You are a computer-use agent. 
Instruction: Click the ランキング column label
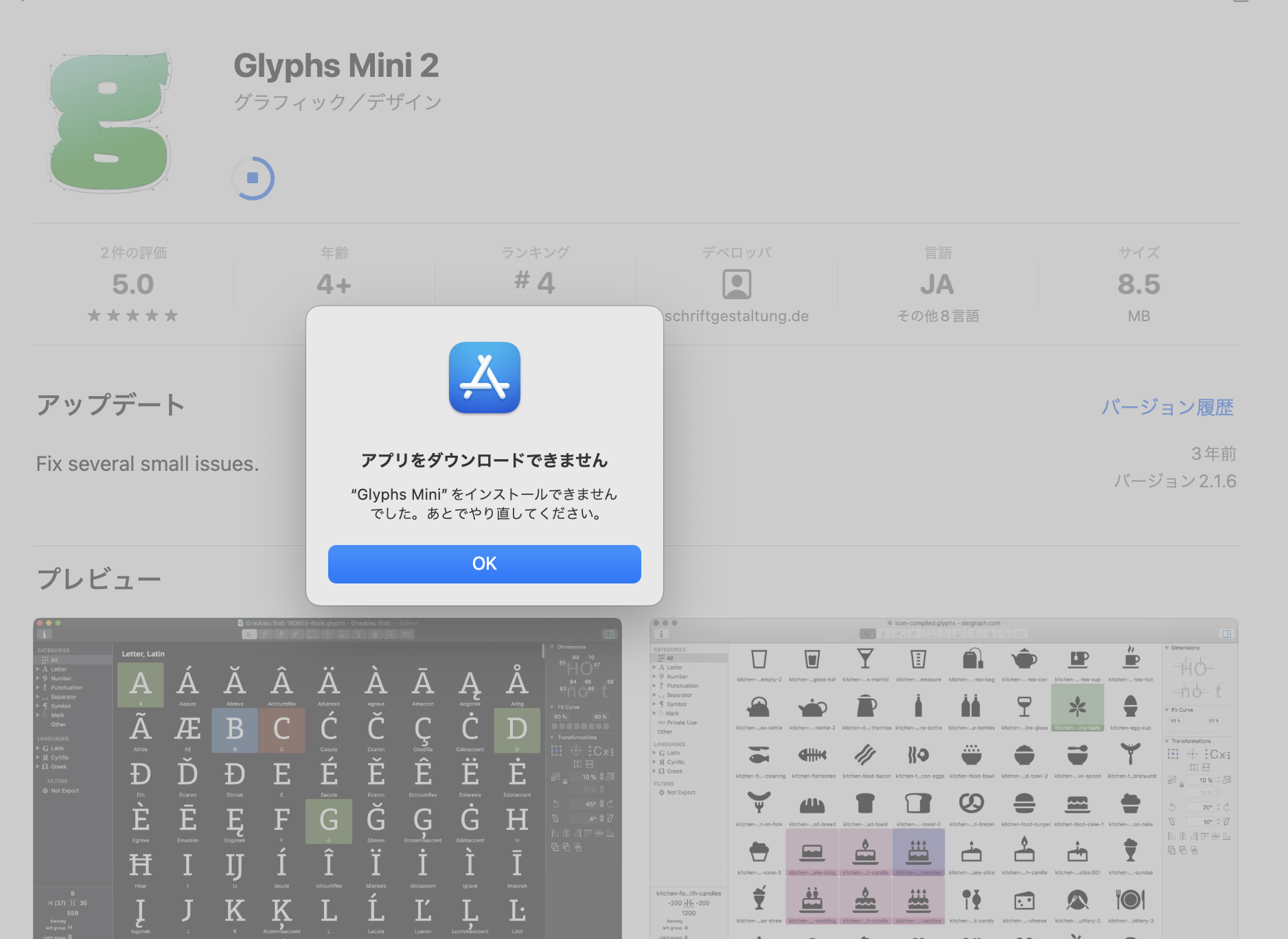click(x=536, y=253)
